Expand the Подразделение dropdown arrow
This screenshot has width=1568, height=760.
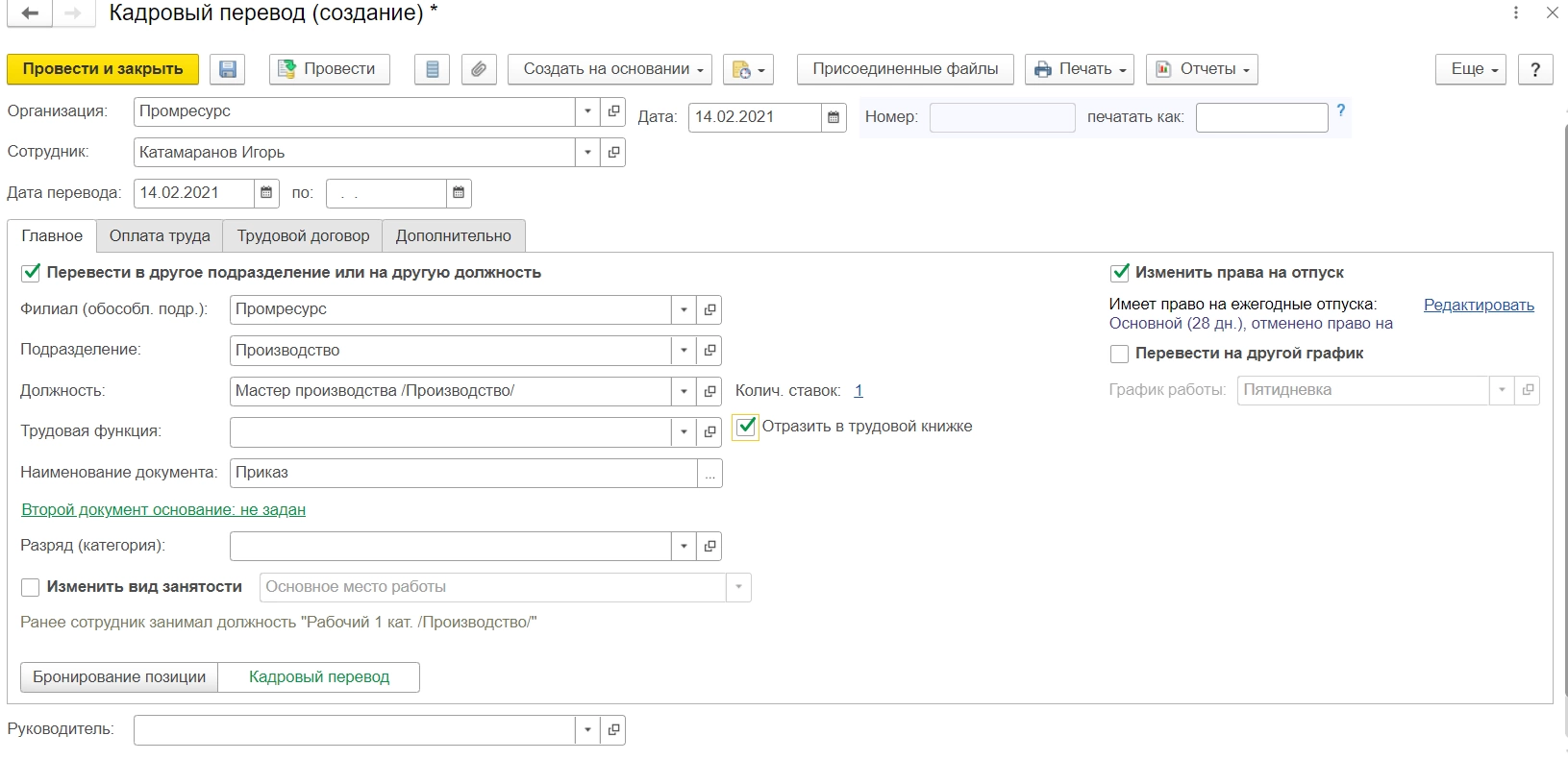(684, 351)
